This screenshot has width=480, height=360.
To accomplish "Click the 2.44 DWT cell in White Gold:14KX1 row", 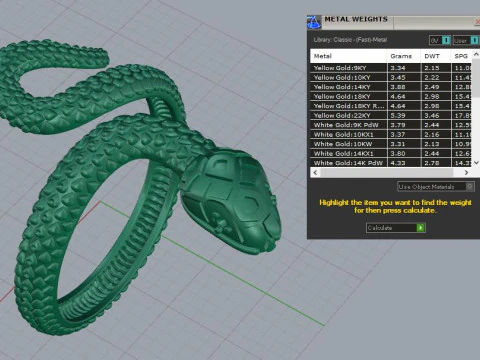I will click(435, 153).
